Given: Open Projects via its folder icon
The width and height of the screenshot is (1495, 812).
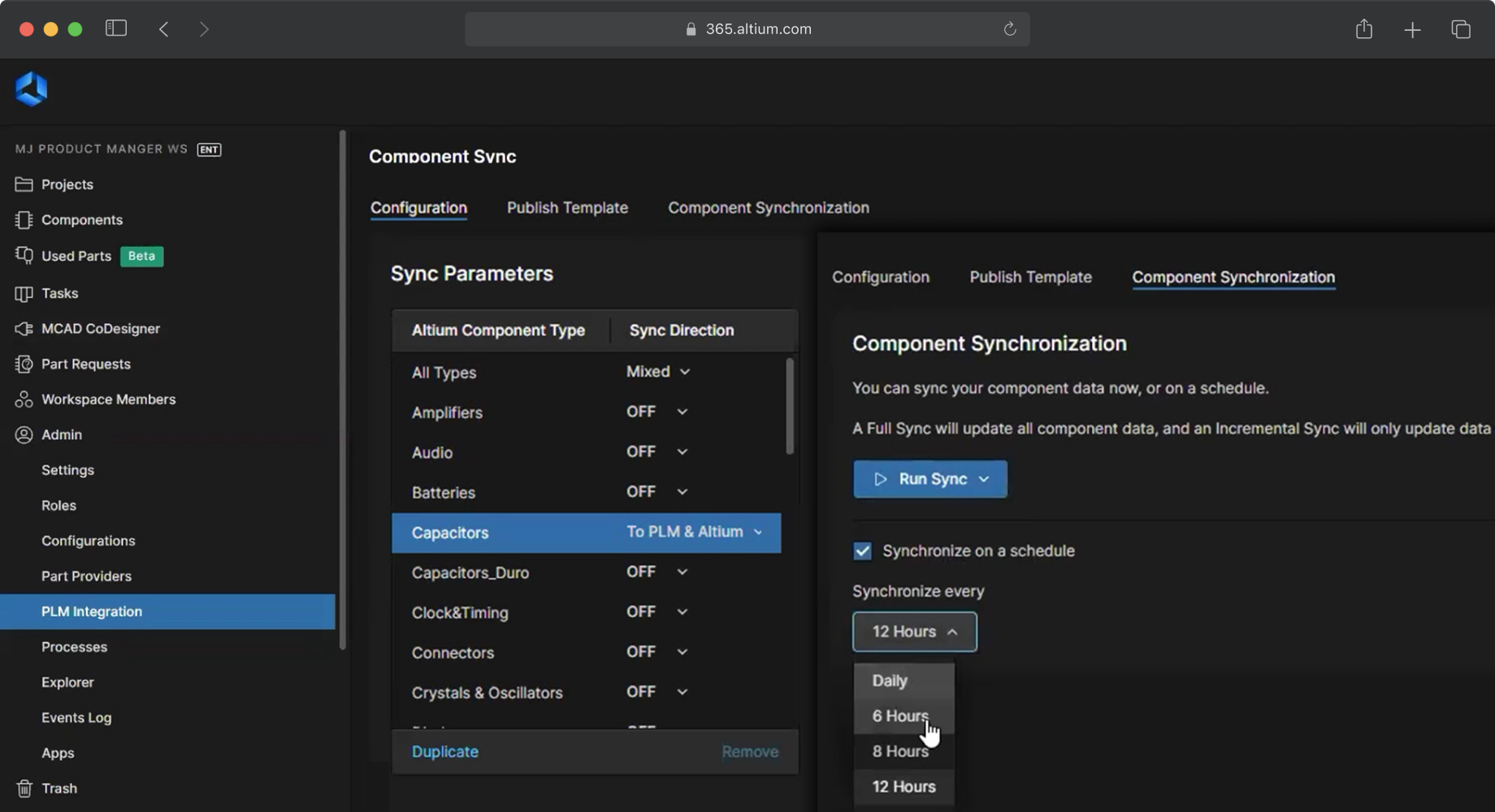Looking at the screenshot, I should (24, 184).
